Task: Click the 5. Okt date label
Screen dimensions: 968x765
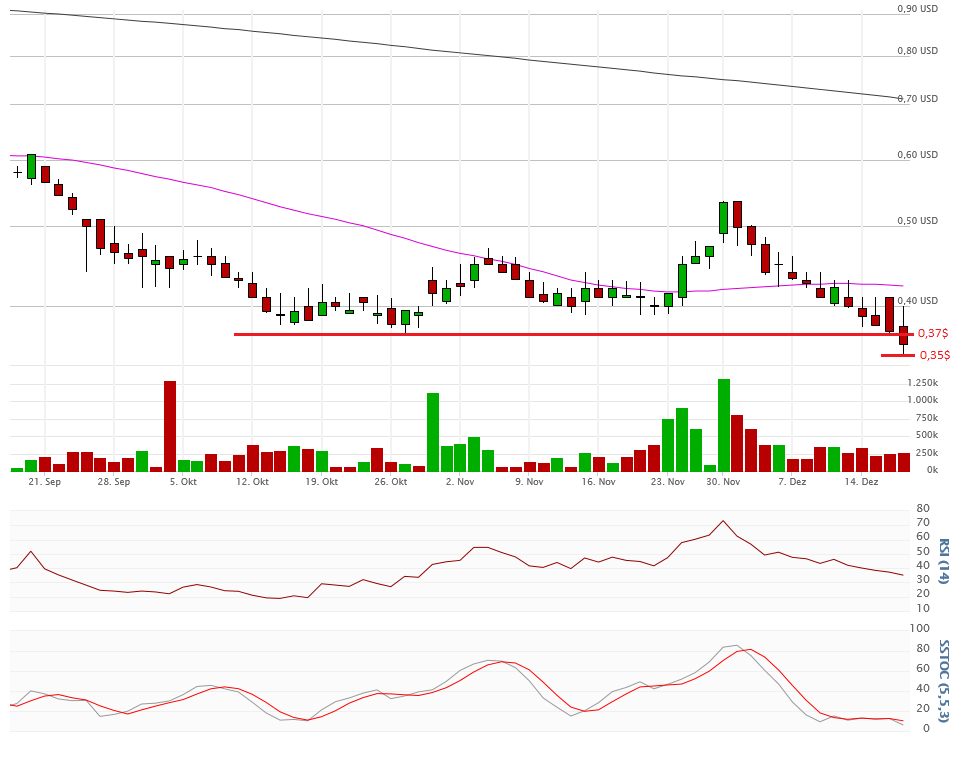Action: [x=183, y=482]
